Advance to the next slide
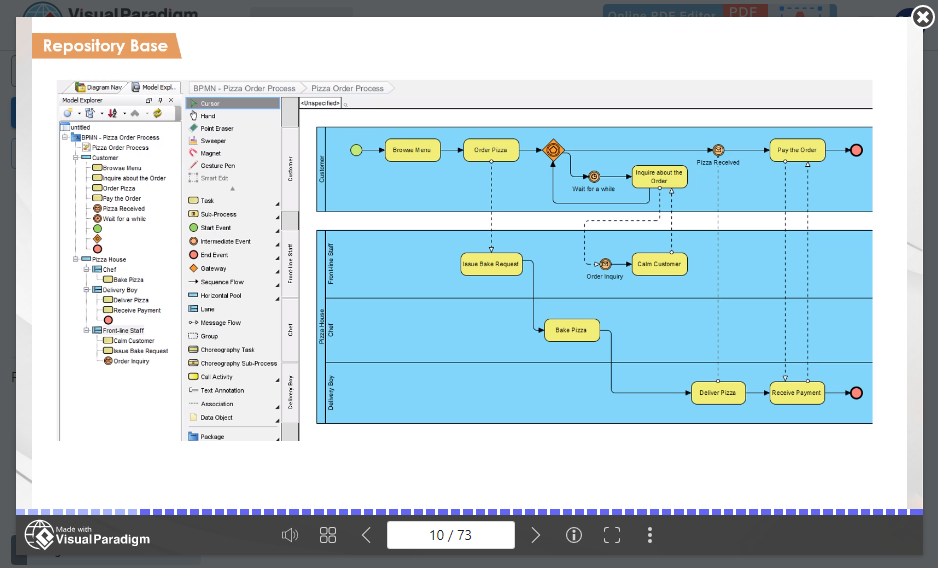Image resolution: width=938 pixels, height=568 pixels. [x=536, y=535]
